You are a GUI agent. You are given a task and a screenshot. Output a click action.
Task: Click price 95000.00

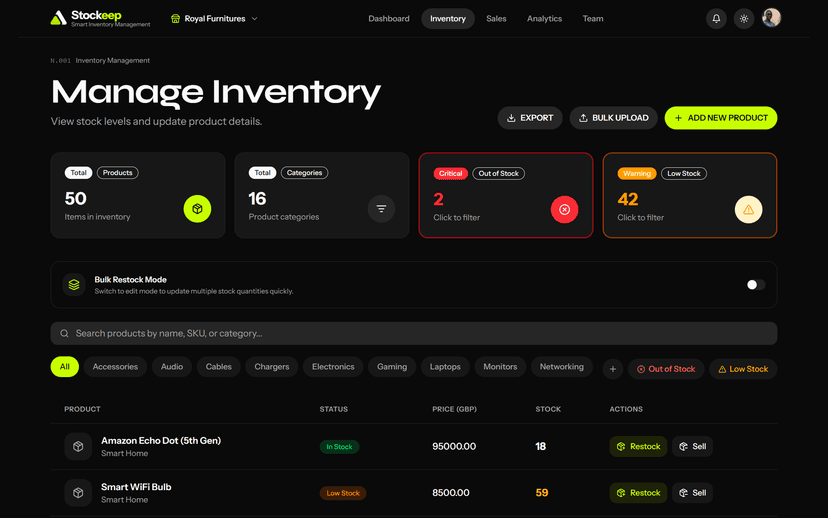click(454, 446)
